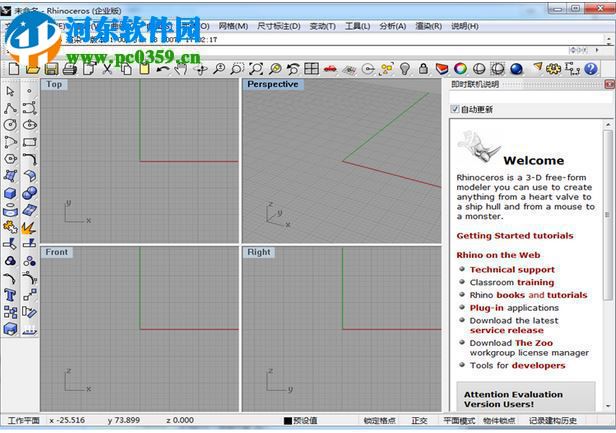Click the red car icon in the toolbar
The width and height of the screenshot is (616, 433).
(330, 70)
